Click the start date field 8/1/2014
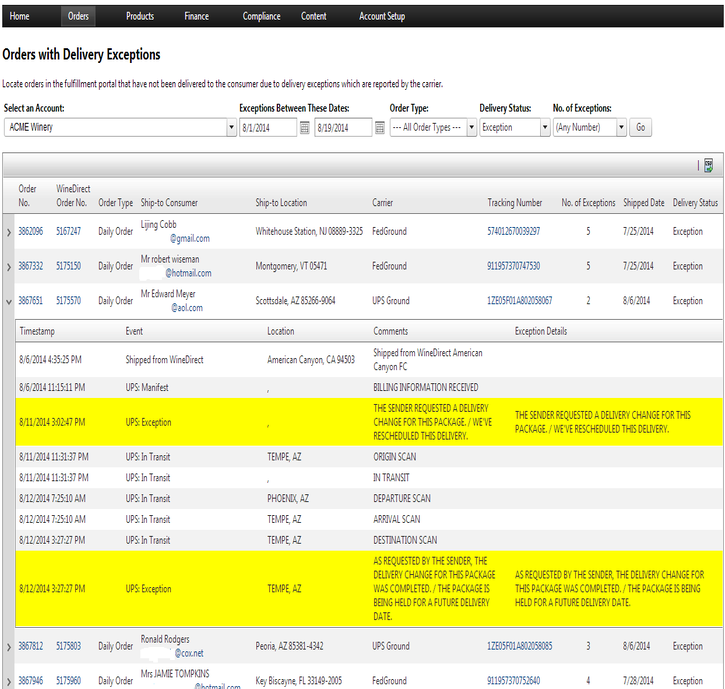Image resolution: width=725 pixels, height=689 pixels. [268, 128]
